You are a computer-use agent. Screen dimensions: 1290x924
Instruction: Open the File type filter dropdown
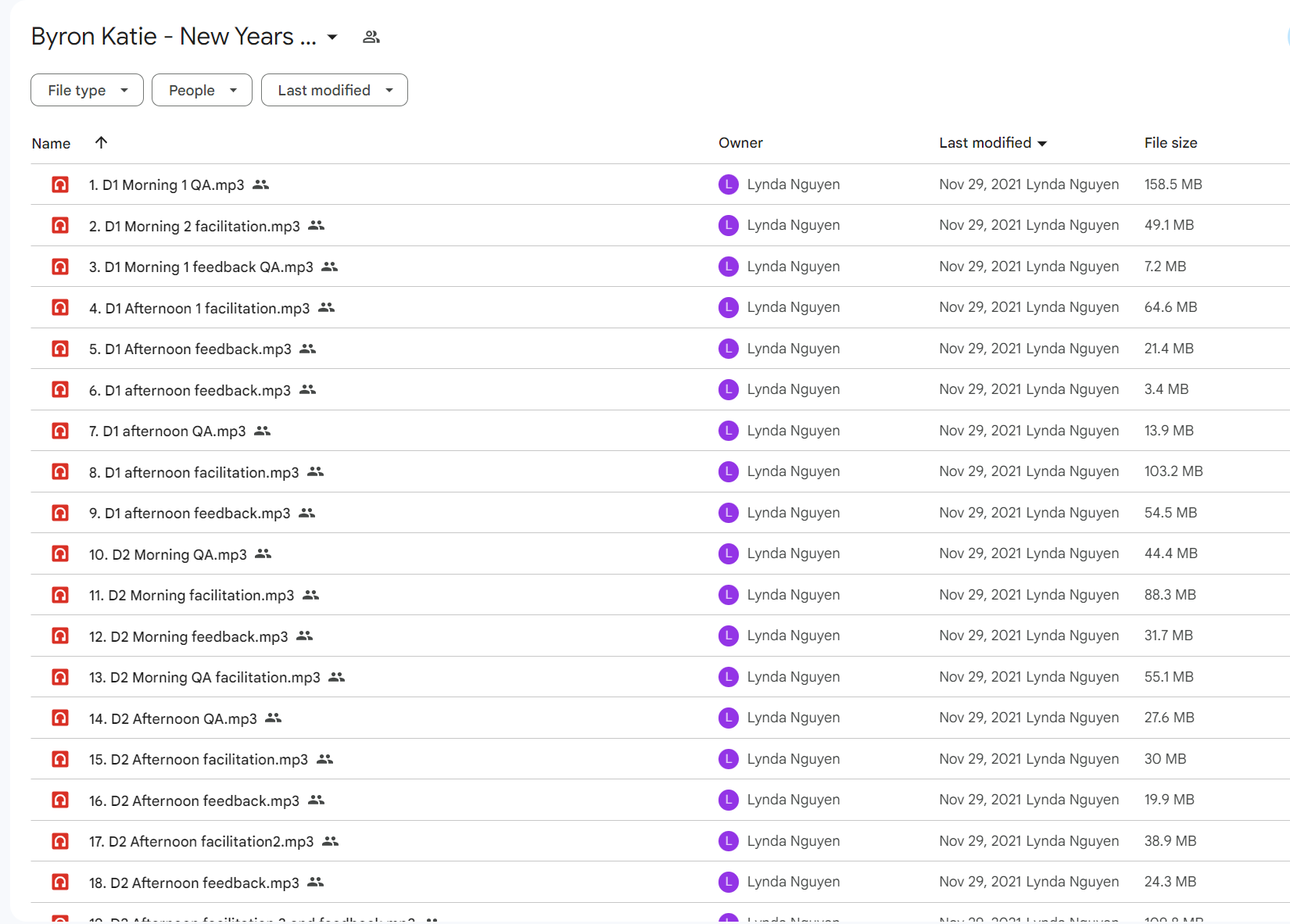pos(87,90)
